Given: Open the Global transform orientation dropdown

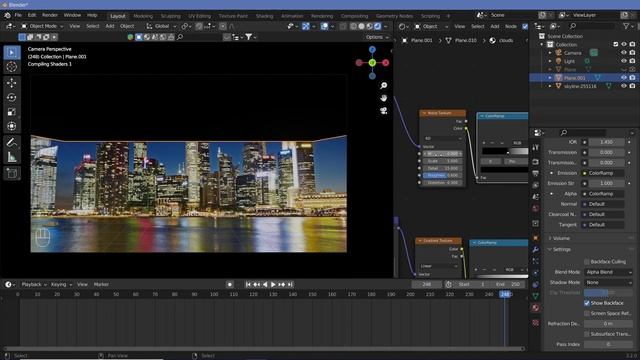Looking at the screenshot, I should pyautogui.click(x=161, y=26).
